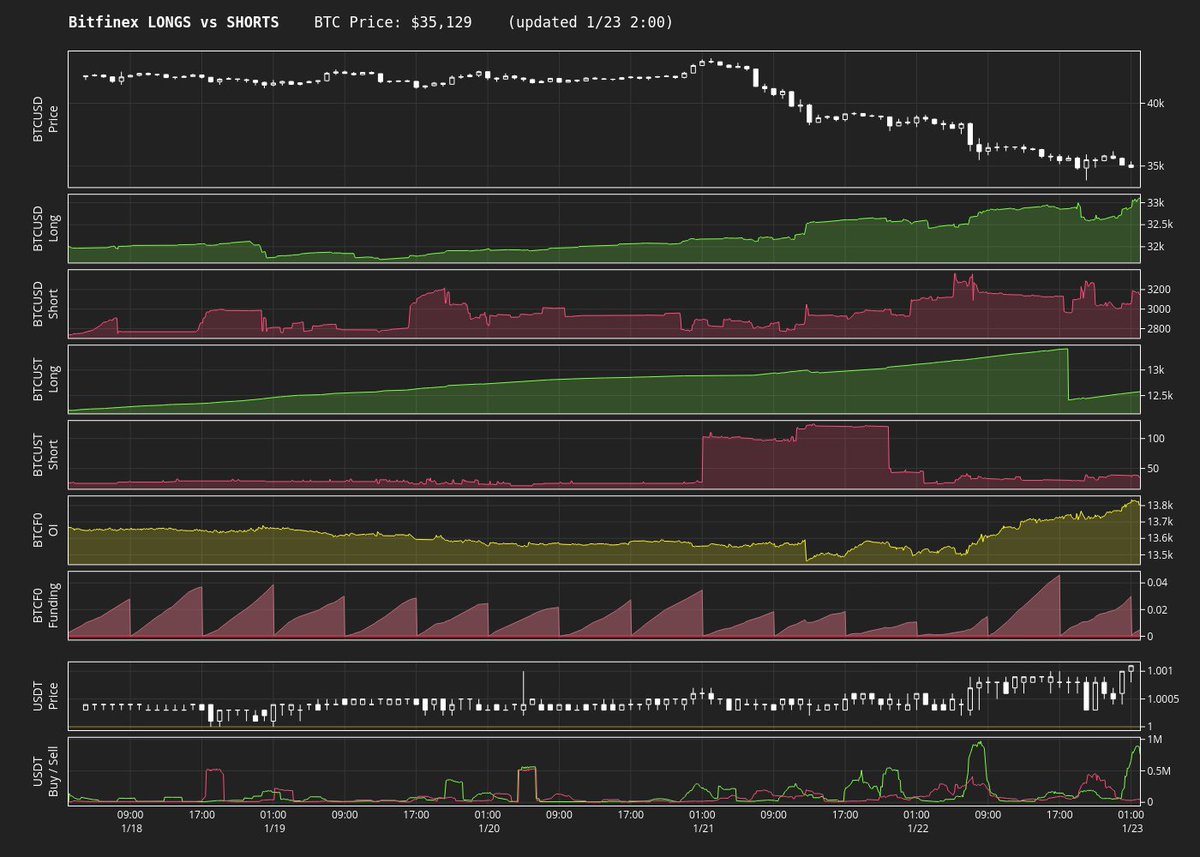Click the "32.5k" BTCUSD Long axis tick
Image resolution: width=1200 pixels, height=857 pixels.
(x=1161, y=225)
